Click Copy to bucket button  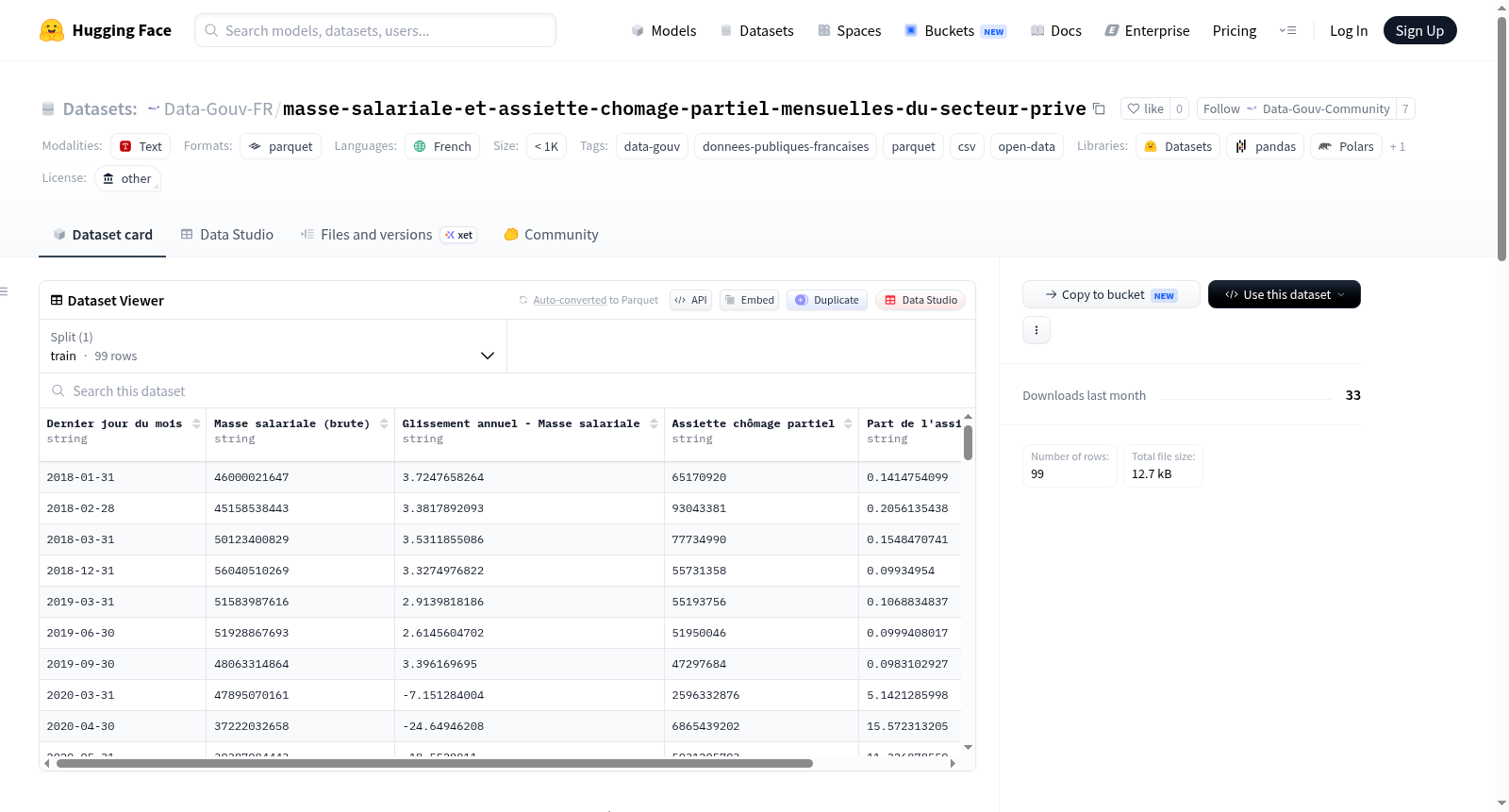click(x=1111, y=294)
